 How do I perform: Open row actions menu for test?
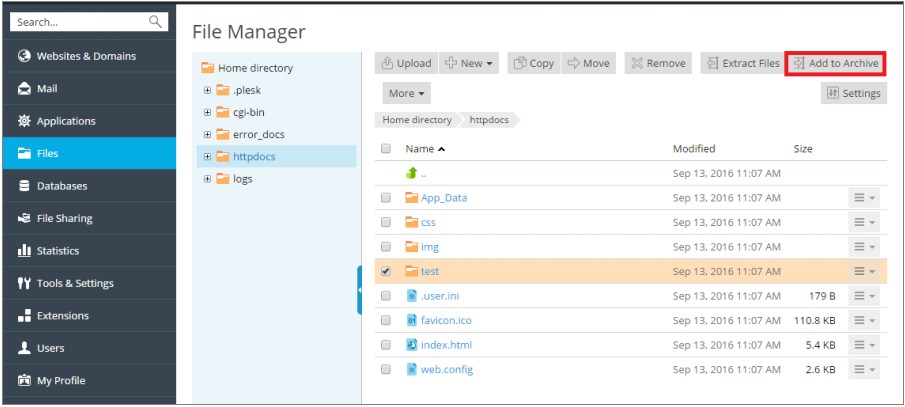coord(864,271)
